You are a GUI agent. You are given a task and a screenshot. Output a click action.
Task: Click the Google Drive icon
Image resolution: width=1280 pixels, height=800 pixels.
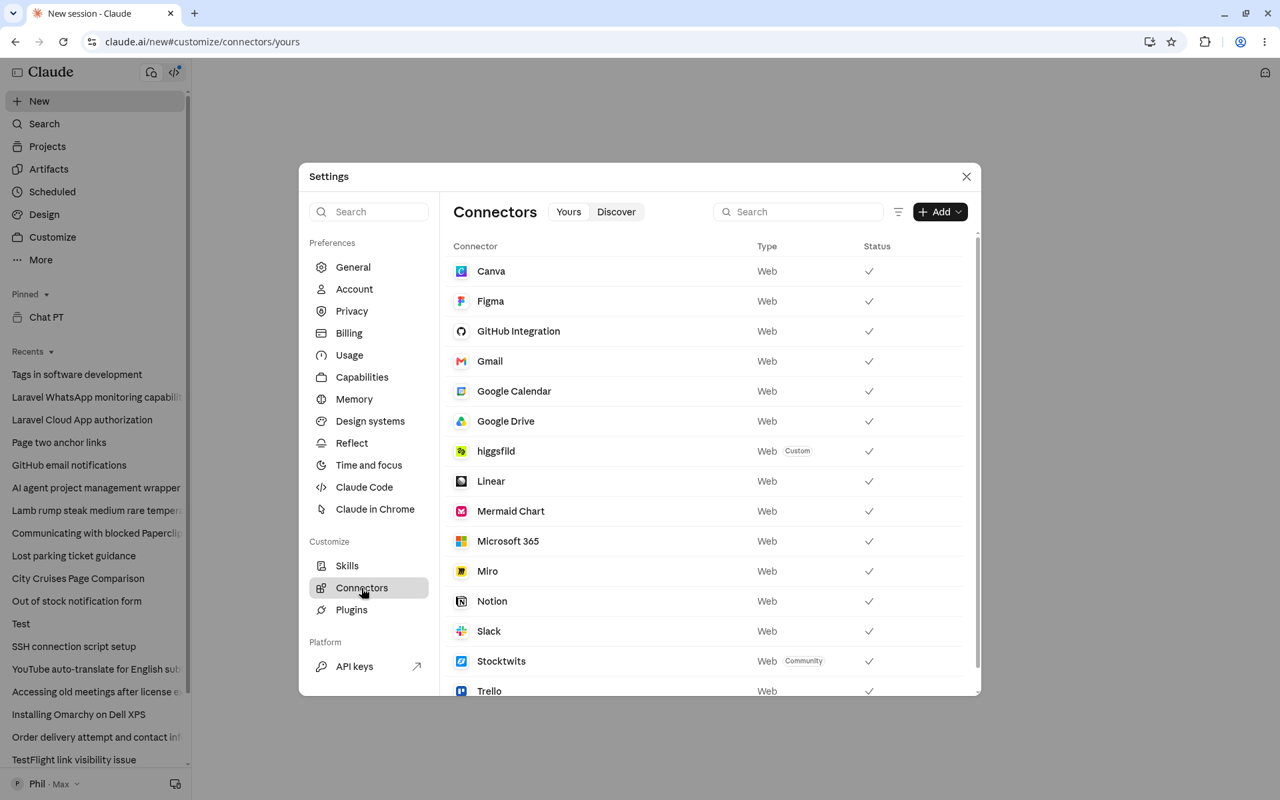(x=461, y=421)
